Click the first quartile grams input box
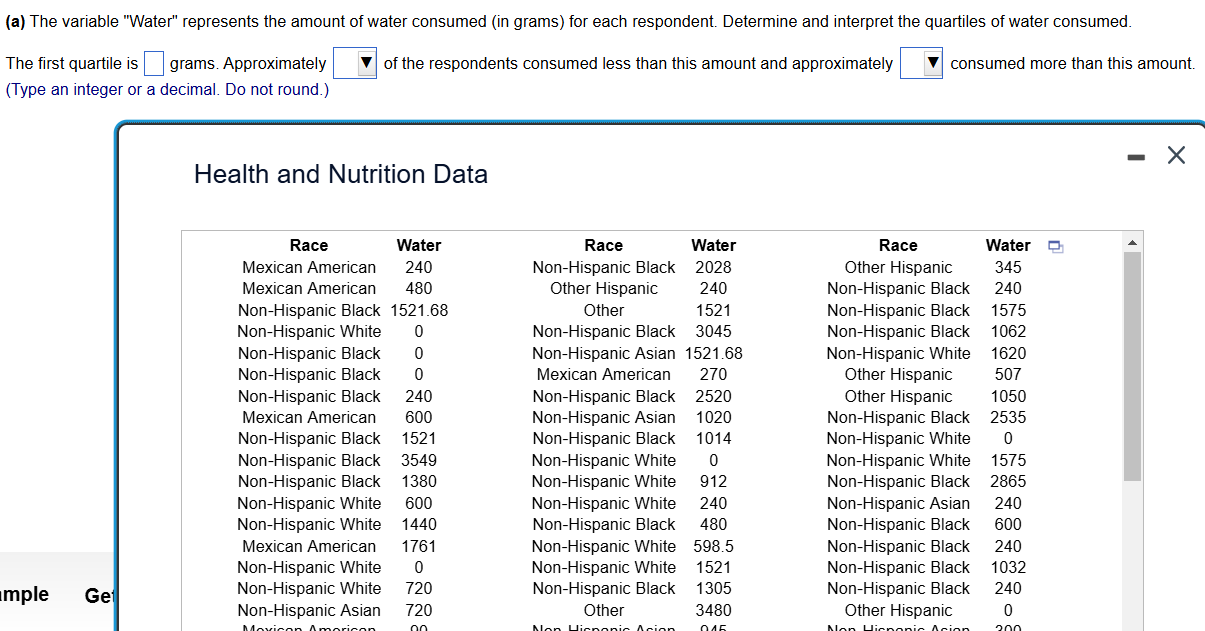This screenshot has height=631, width=1205. 154,63
